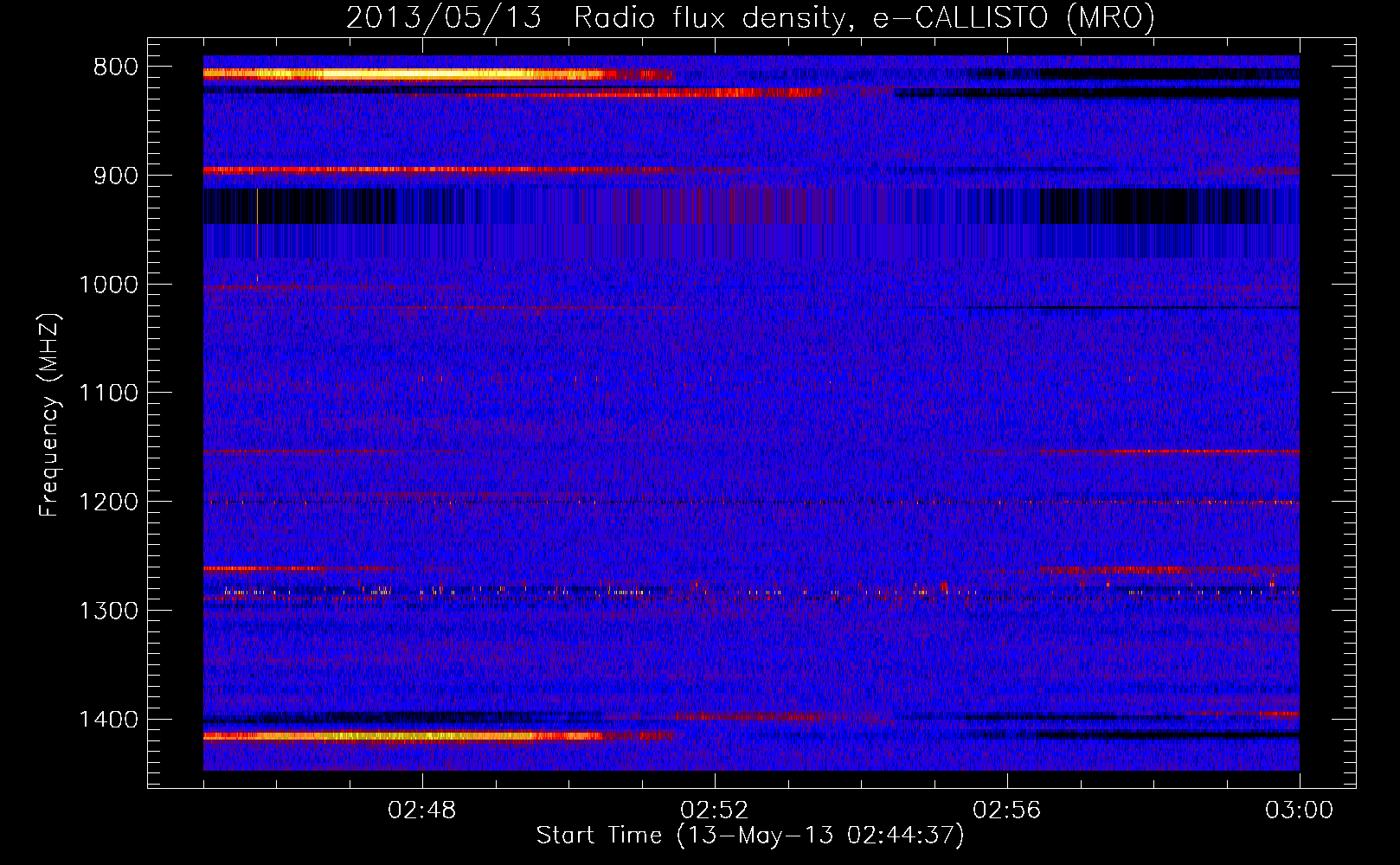The width and height of the screenshot is (1400, 865).
Task: Click the plot title '2013/05/13 Radio flux density, e-CALLISTO (MRO)'
Action: tap(750, 17)
